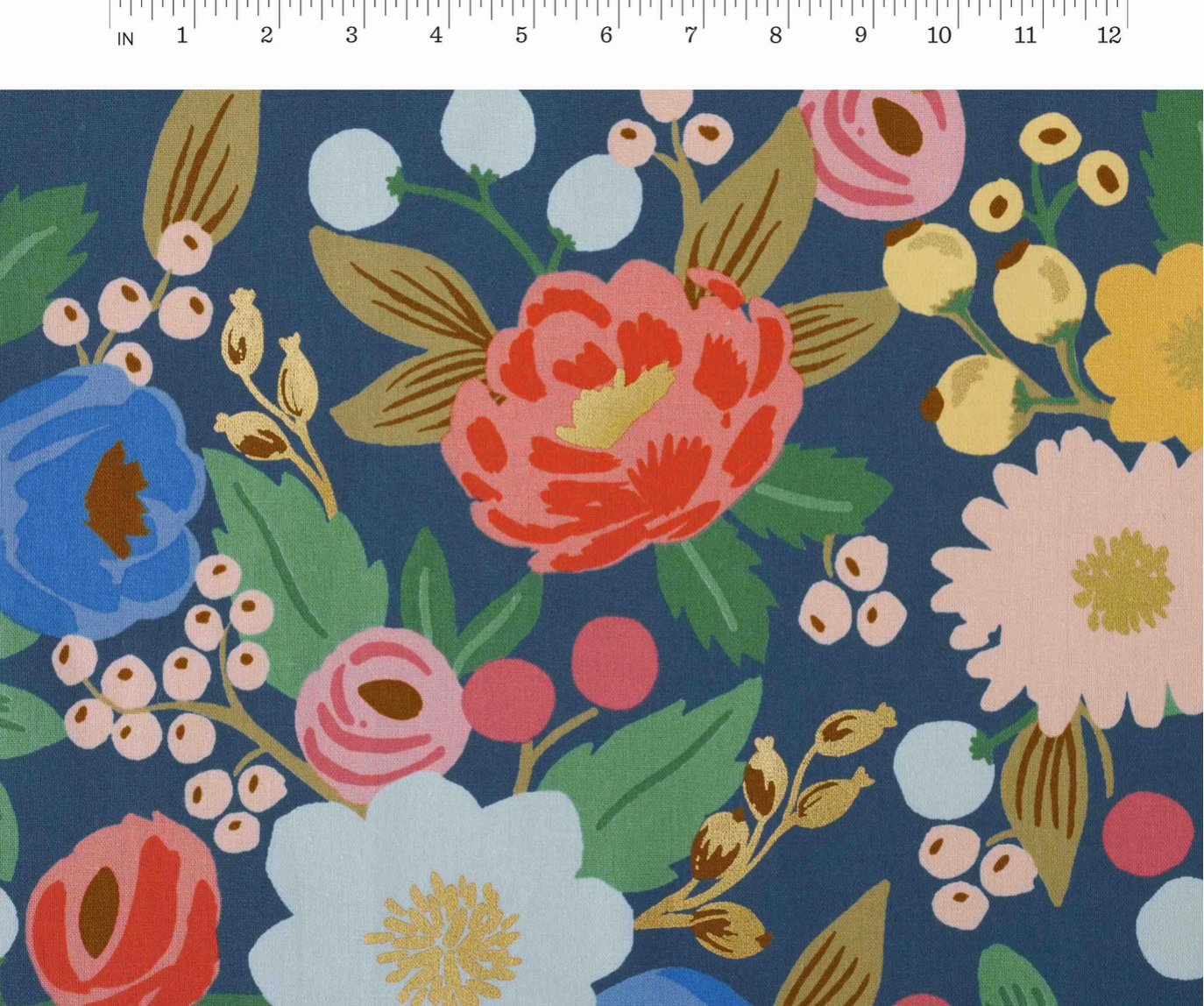Click the 6 inch mark on ruler
1204x1006 pixels.
point(606,35)
